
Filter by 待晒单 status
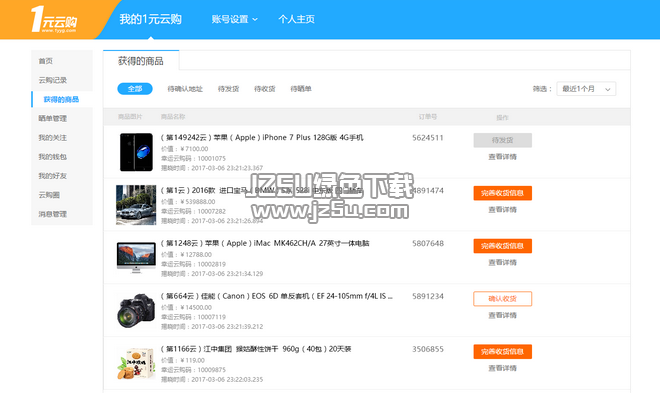pyautogui.click(x=301, y=89)
